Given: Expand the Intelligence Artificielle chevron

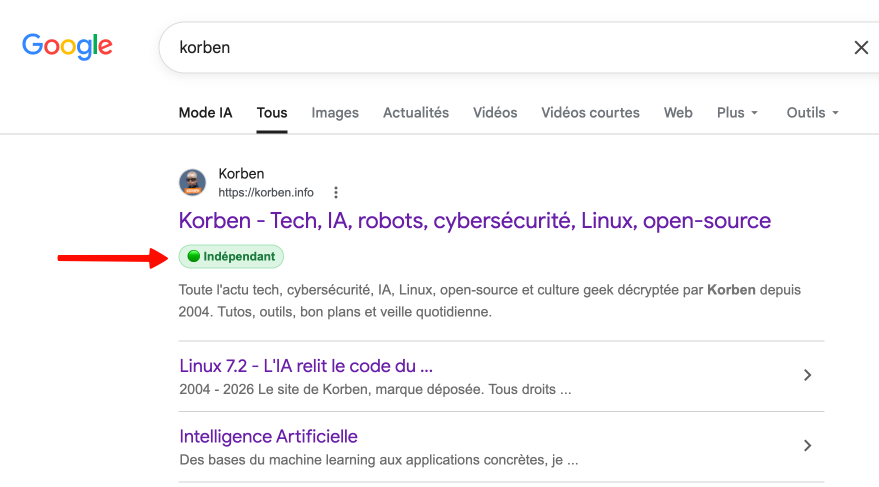Looking at the screenshot, I should click(x=807, y=446).
